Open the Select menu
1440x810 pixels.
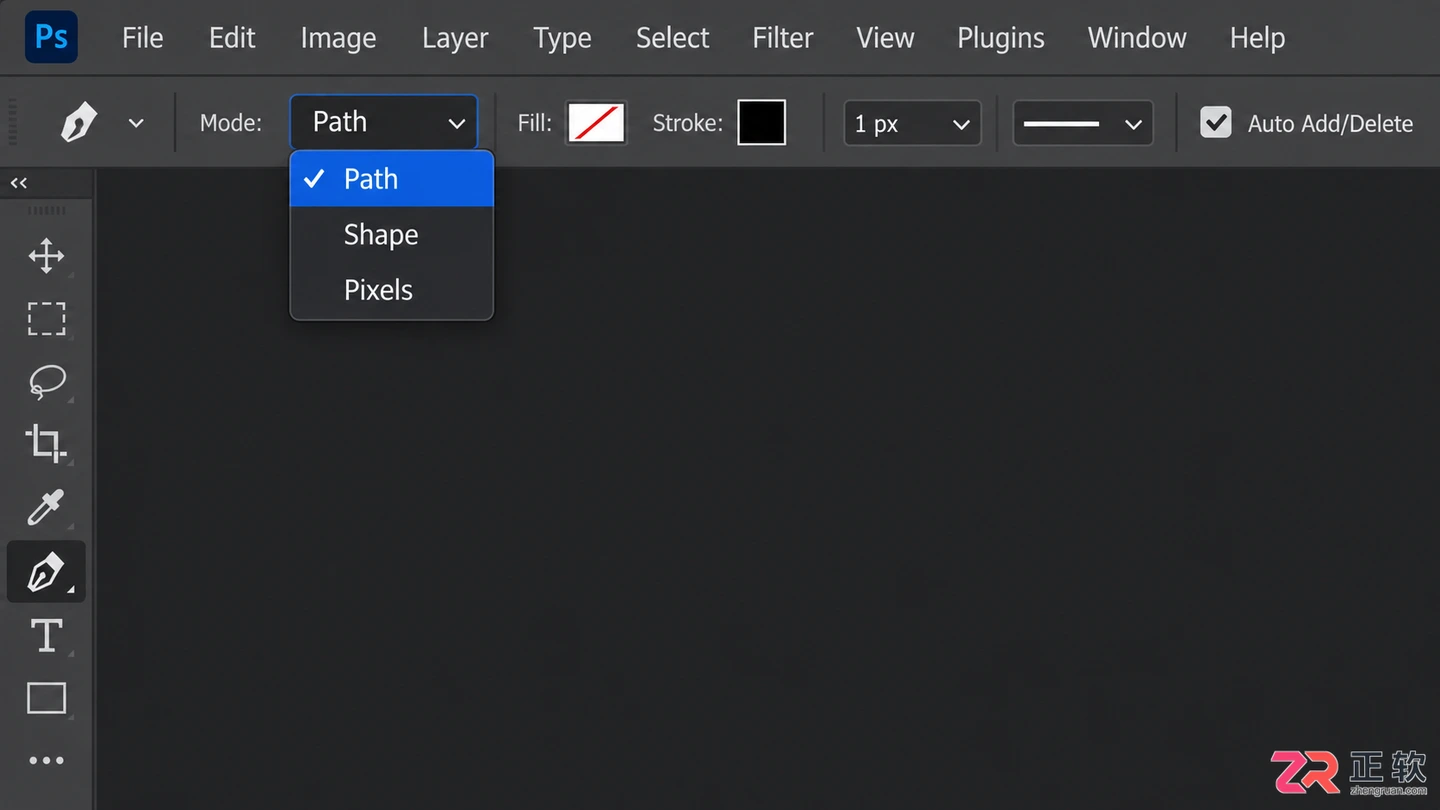click(672, 38)
